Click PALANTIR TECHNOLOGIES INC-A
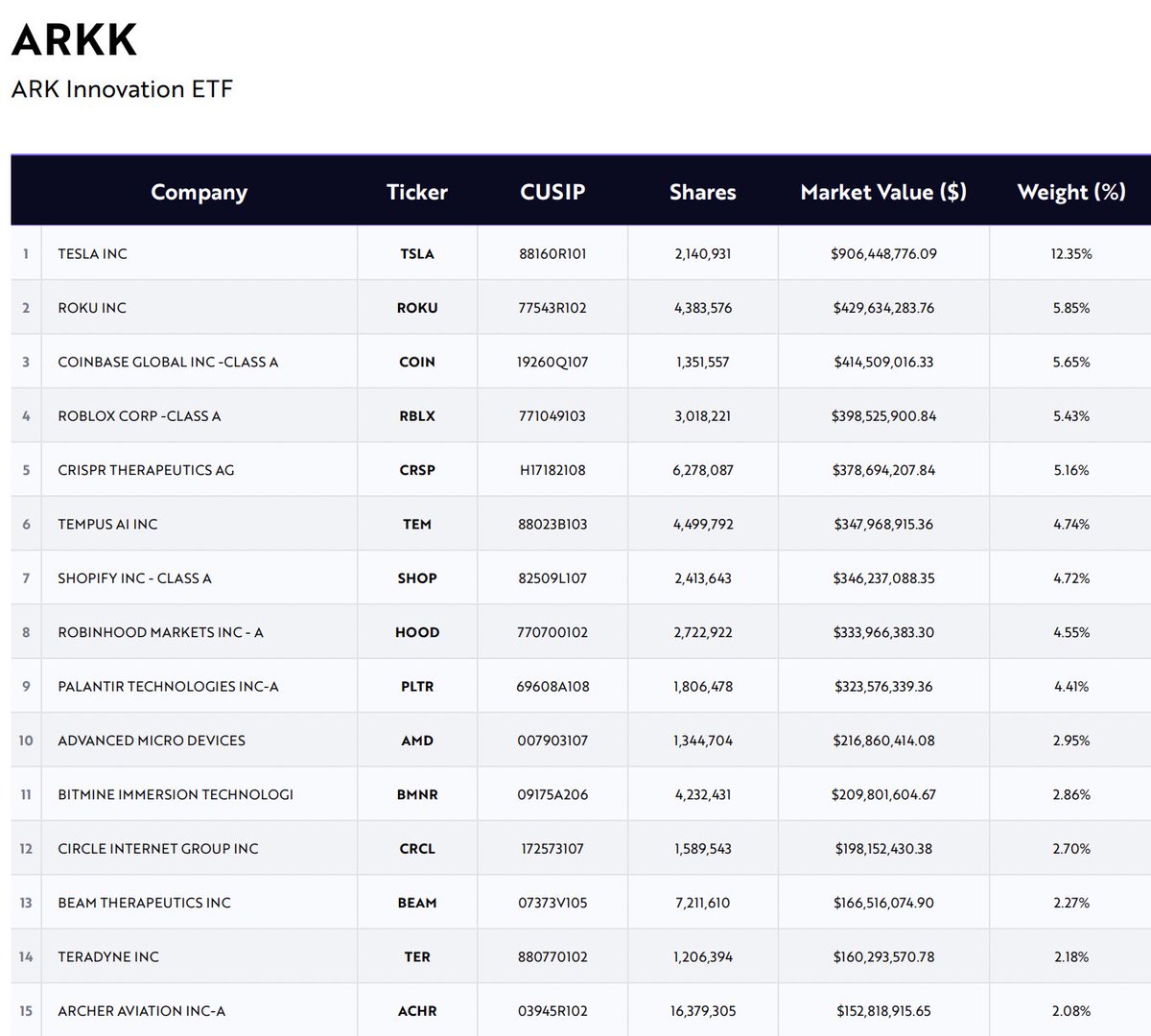This screenshot has width=1151, height=1036. tap(168, 686)
